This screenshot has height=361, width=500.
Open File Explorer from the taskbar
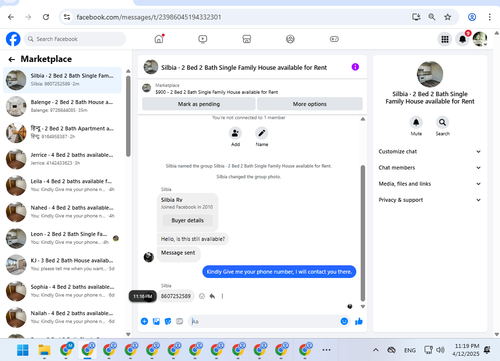(44, 350)
